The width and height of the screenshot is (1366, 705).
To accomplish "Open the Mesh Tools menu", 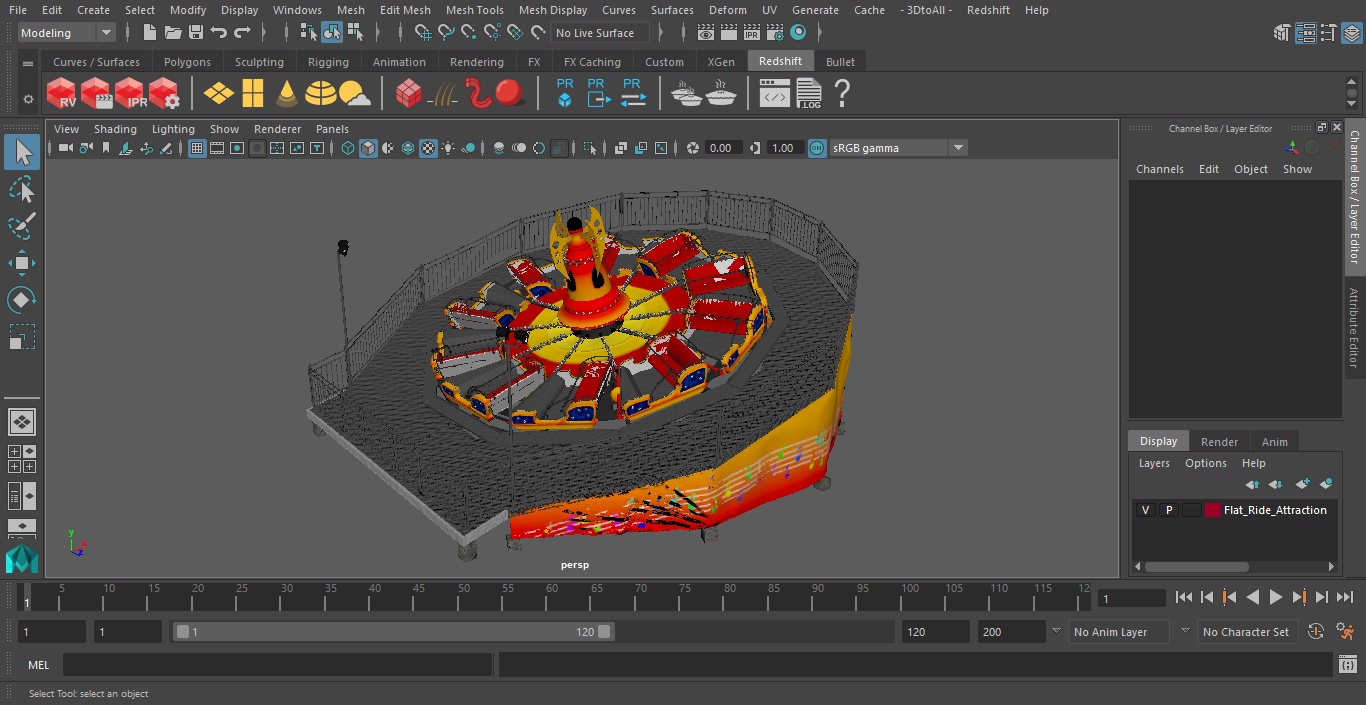I will coord(474,10).
